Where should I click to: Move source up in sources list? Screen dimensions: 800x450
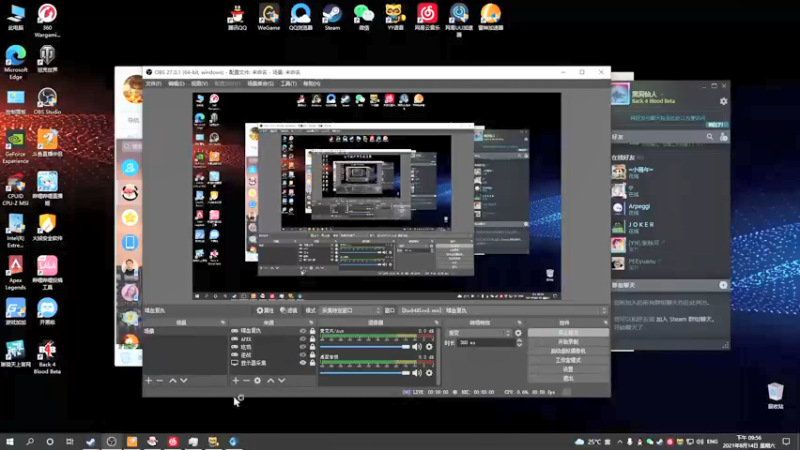270,381
